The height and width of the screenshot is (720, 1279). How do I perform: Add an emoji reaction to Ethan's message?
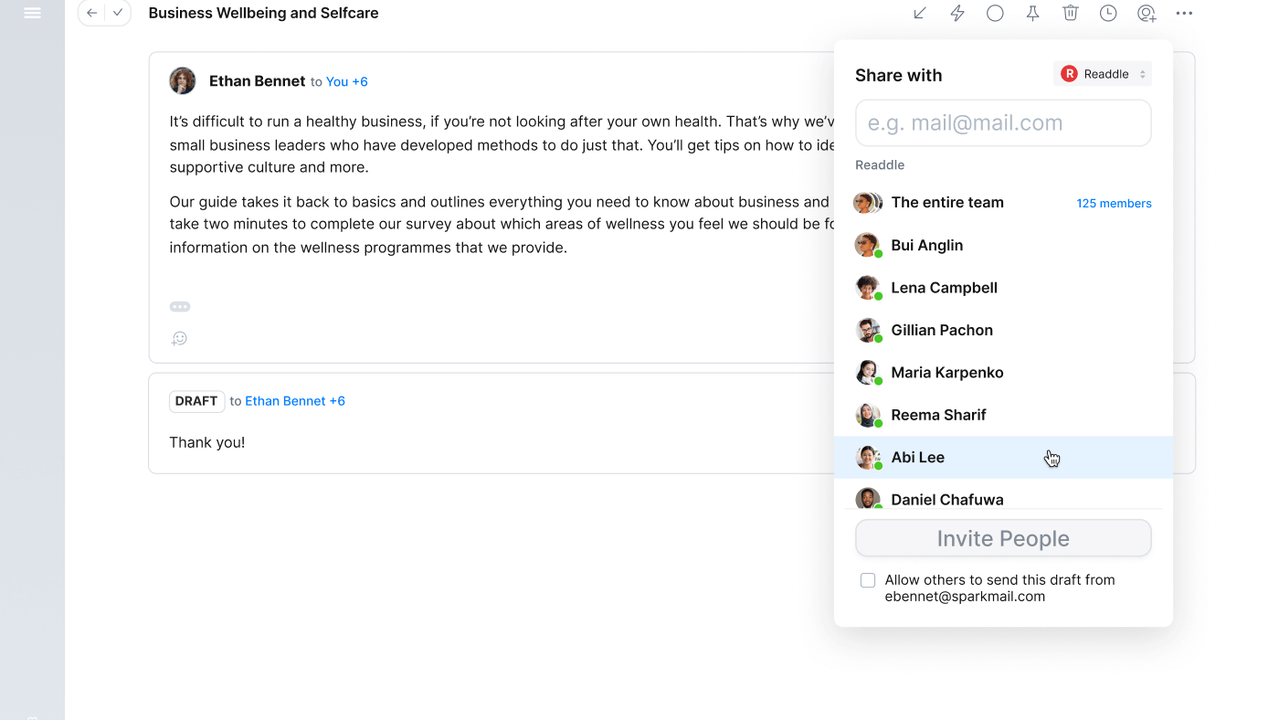tap(179, 339)
